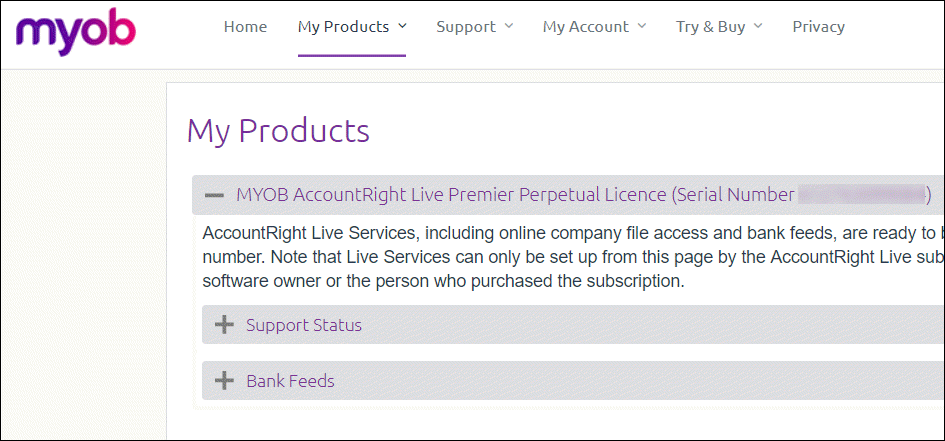This screenshot has height=441, width=945.
Task: Click the dropdown arrow next to Support
Action: point(509,27)
